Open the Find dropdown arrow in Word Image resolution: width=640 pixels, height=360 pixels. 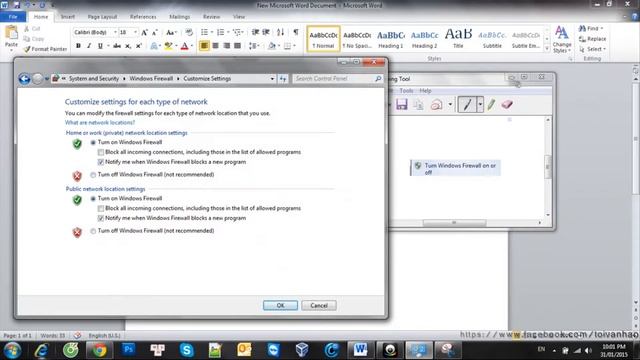click(602, 28)
